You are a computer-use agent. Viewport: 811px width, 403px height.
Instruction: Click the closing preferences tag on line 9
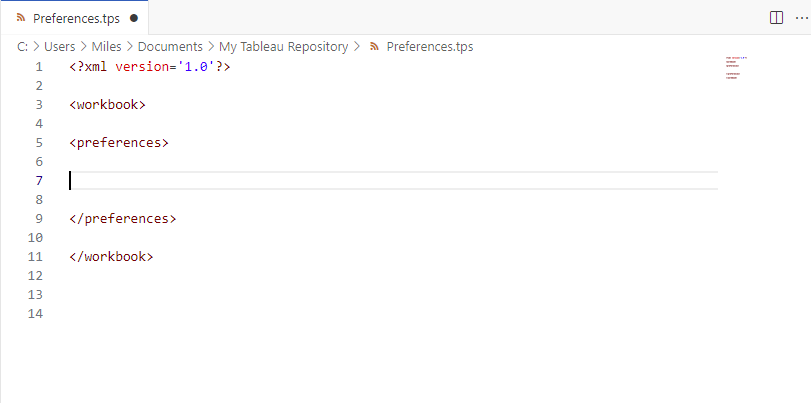(x=123, y=219)
